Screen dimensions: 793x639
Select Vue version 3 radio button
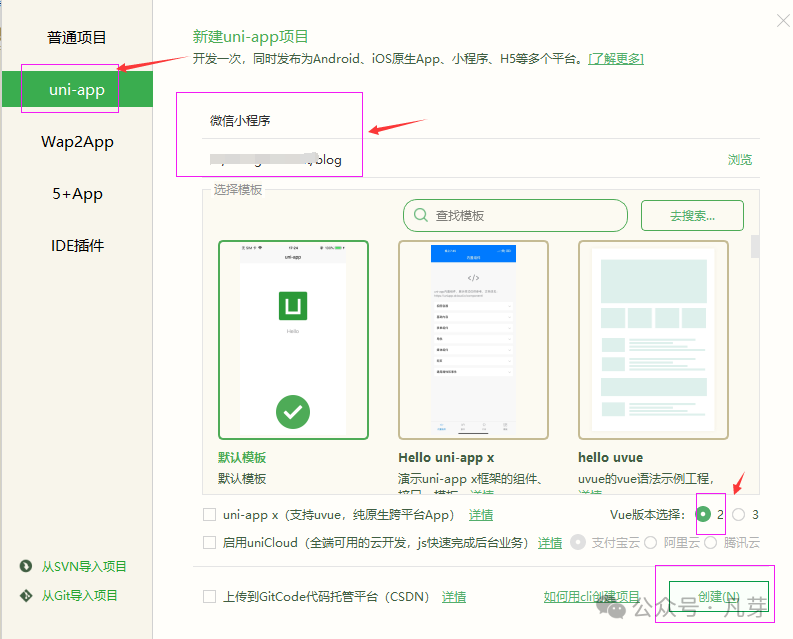pos(738,515)
